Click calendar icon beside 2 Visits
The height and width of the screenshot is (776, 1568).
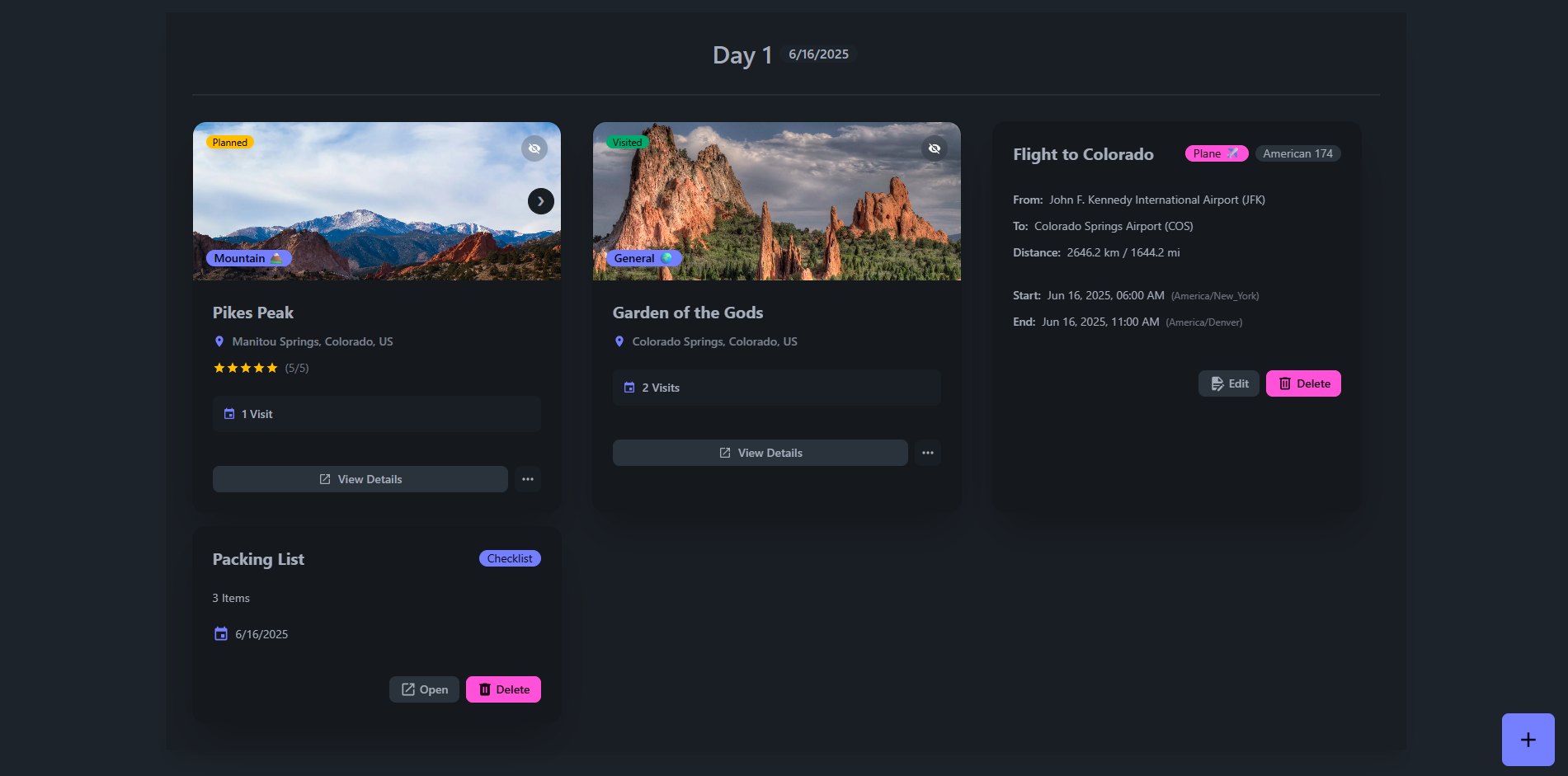[x=629, y=388]
